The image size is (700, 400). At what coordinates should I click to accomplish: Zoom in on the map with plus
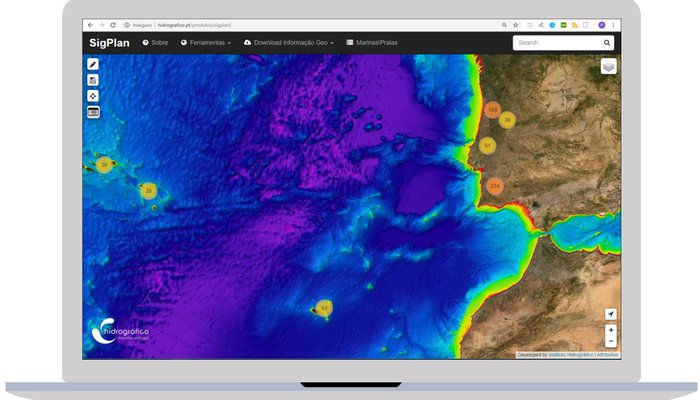[x=611, y=330]
